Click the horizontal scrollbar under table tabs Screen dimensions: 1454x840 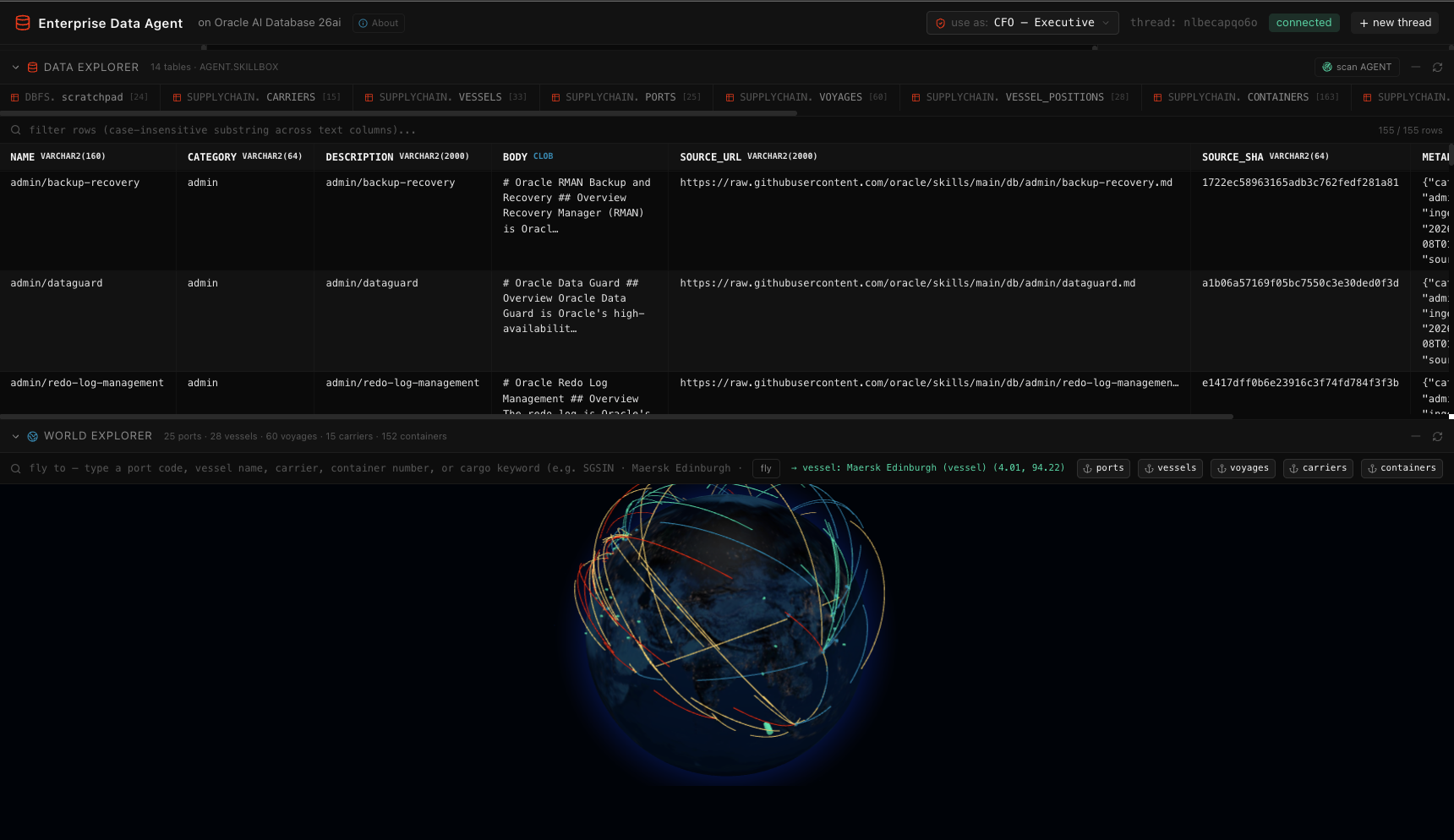398,113
